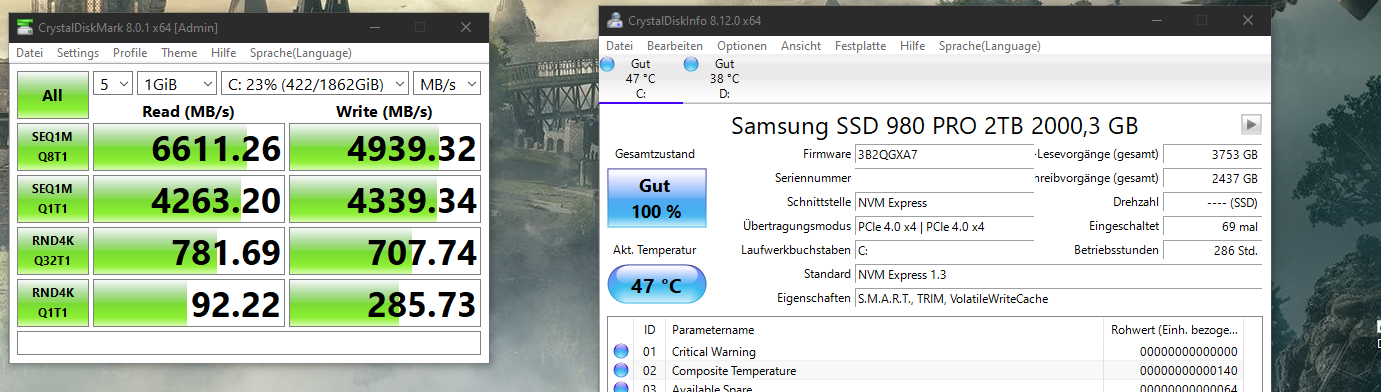Screen dimensions: 1389x392
Task: Click the Schnittstelle field NVM Express
Action: [x=943, y=202]
